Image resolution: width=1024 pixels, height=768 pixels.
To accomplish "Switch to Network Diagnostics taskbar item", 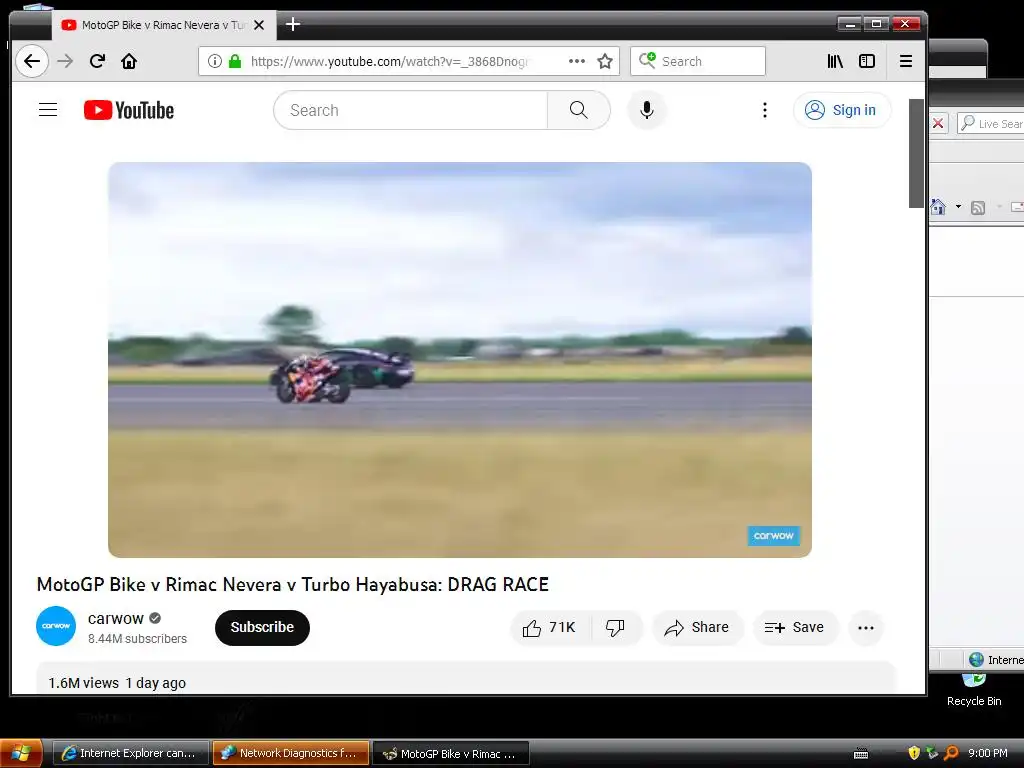I will point(291,753).
